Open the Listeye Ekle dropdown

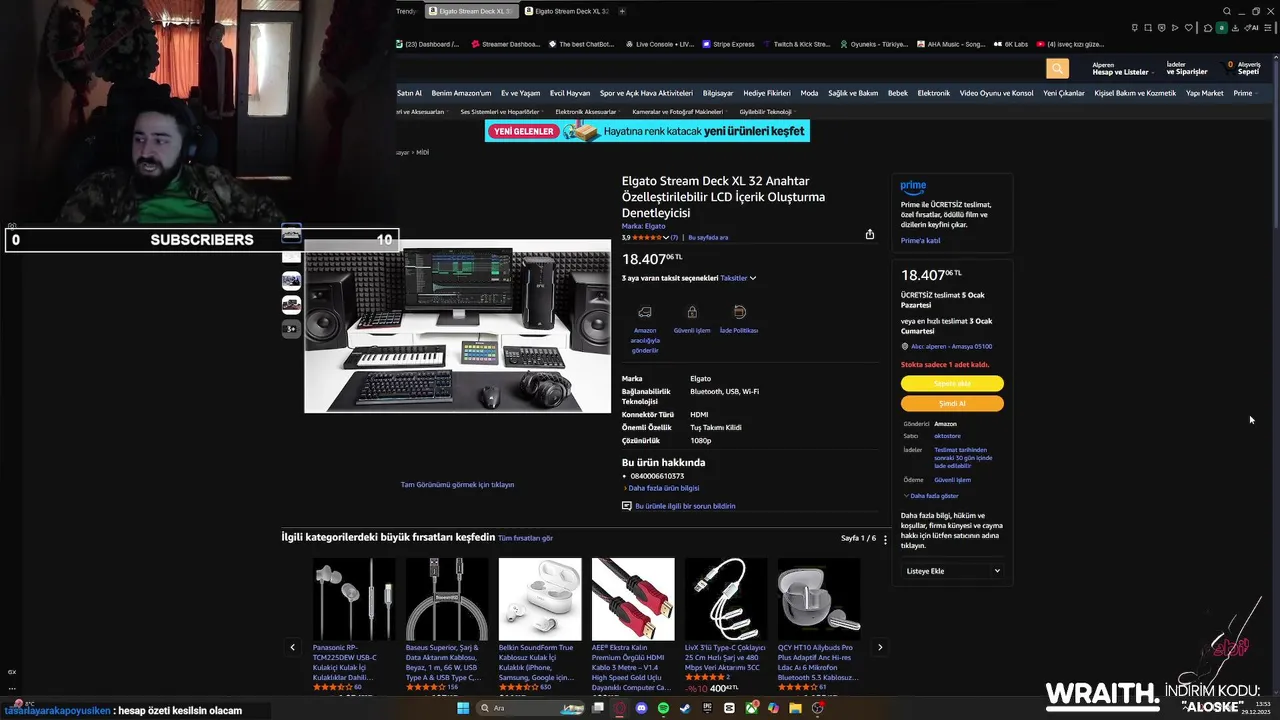click(952, 571)
